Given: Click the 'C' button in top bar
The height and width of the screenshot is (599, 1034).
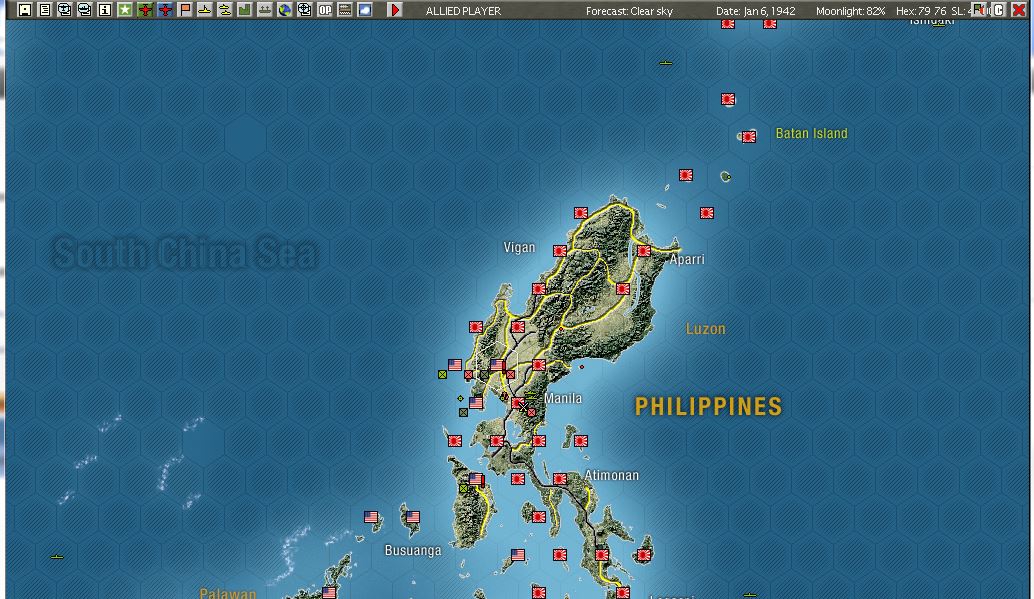Looking at the screenshot, I should (999, 10).
